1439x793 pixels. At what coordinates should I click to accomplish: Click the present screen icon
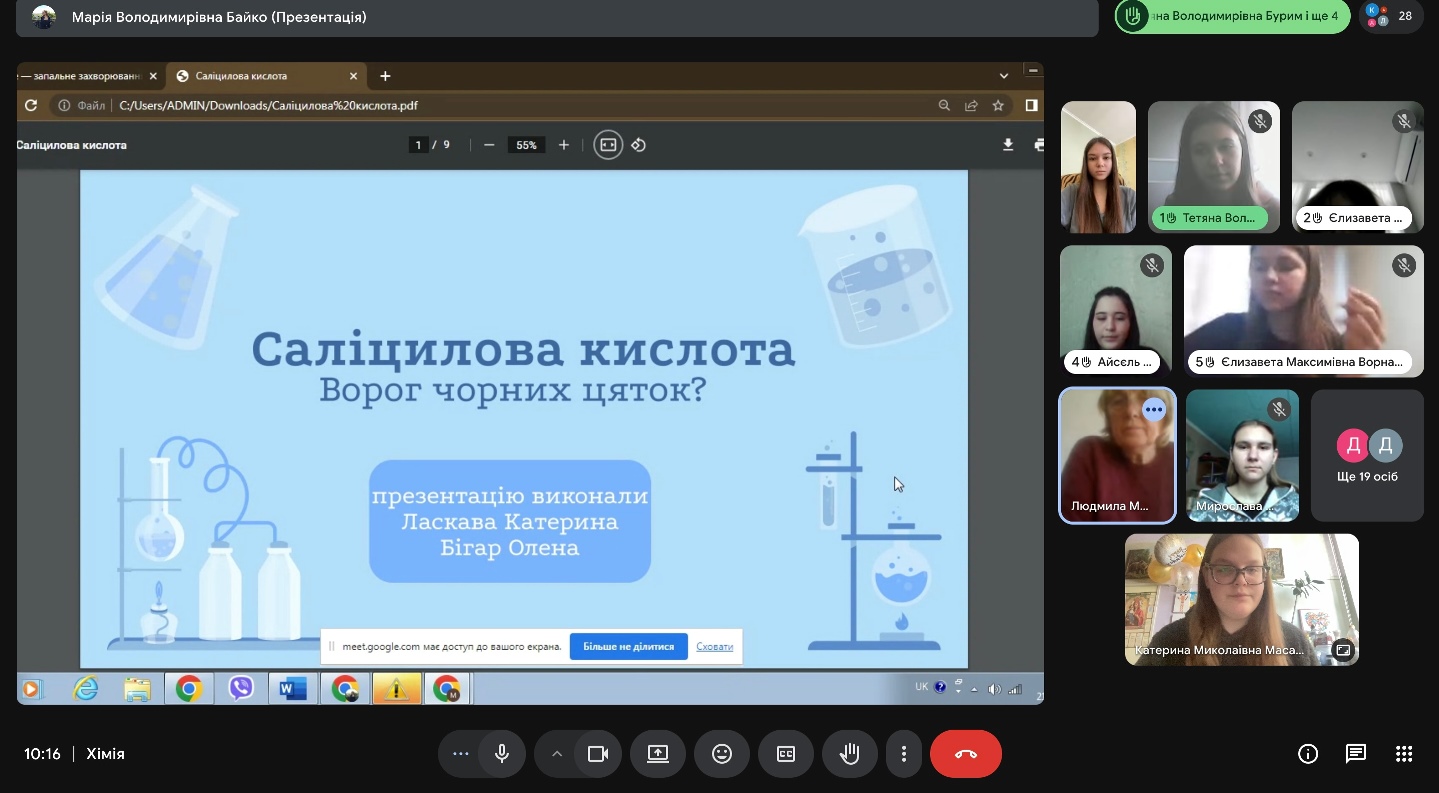(658, 754)
